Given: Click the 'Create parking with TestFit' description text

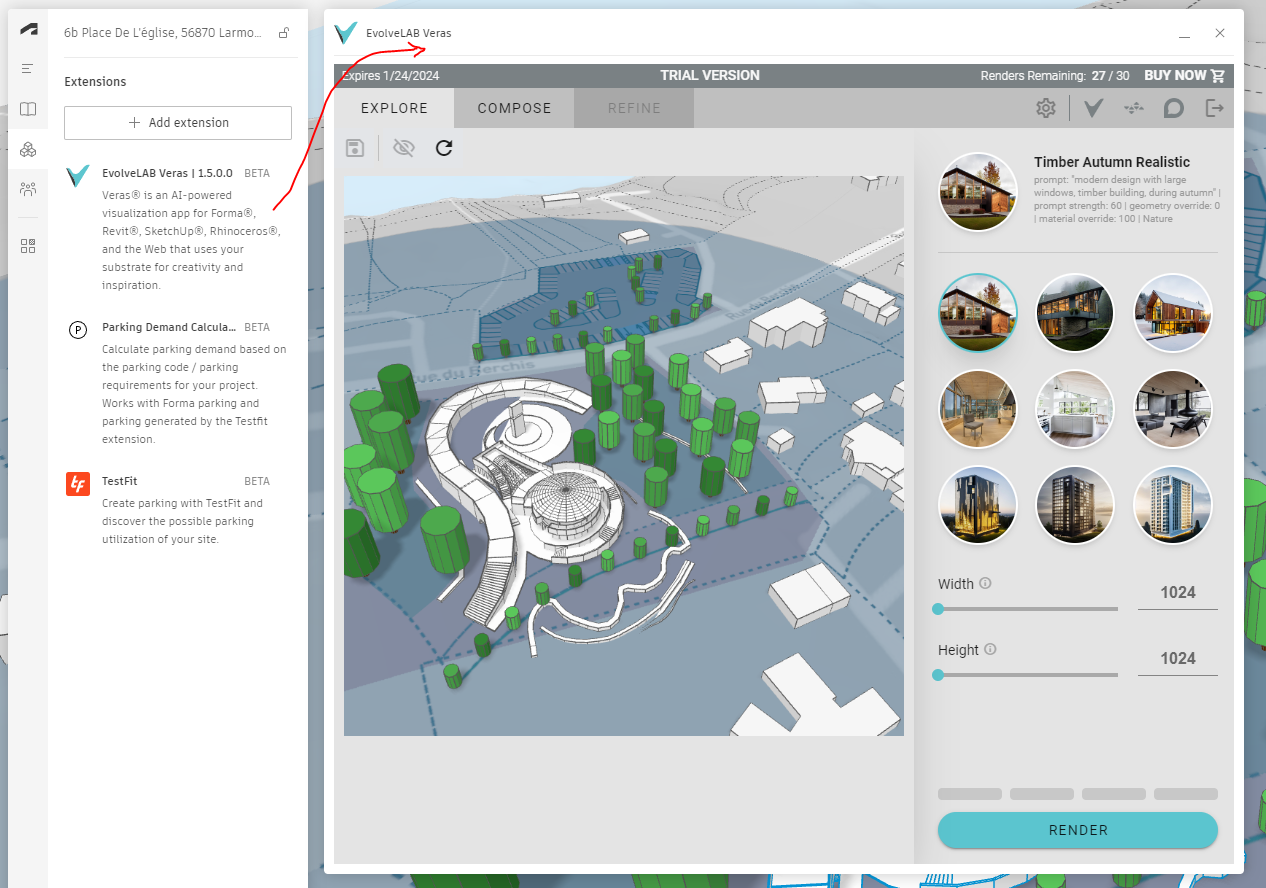Looking at the screenshot, I should point(182,521).
